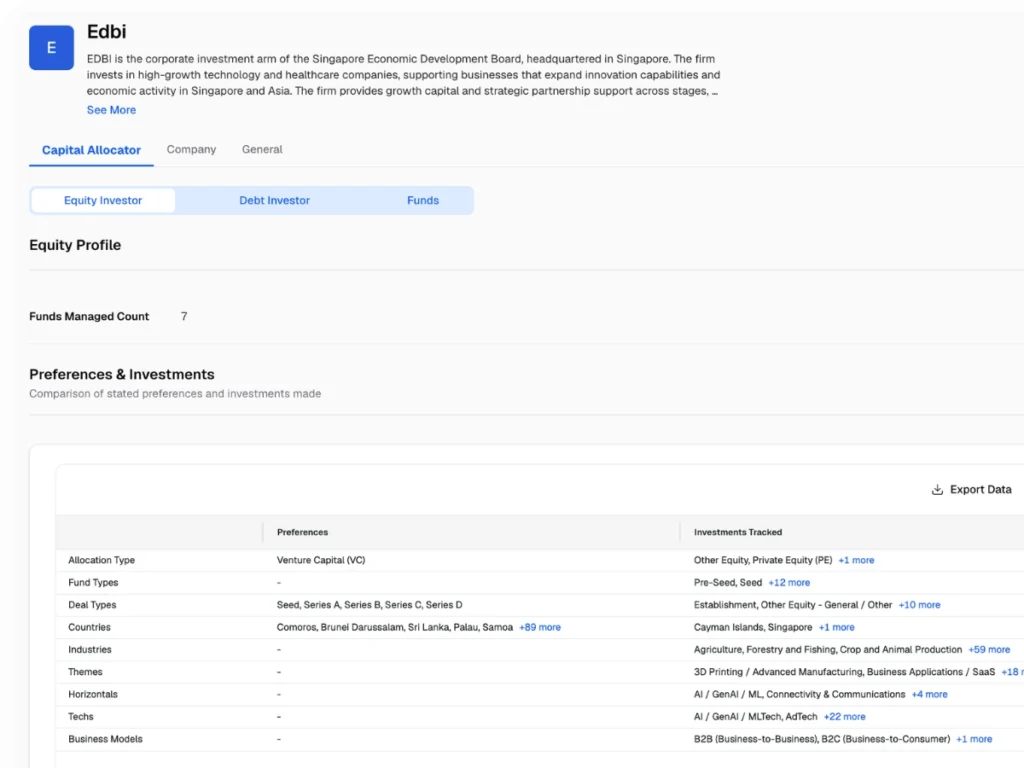Viewport: 1024px width, 768px height.
Task: Click B2B (Business-to-Business) cell
Action: (822, 739)
